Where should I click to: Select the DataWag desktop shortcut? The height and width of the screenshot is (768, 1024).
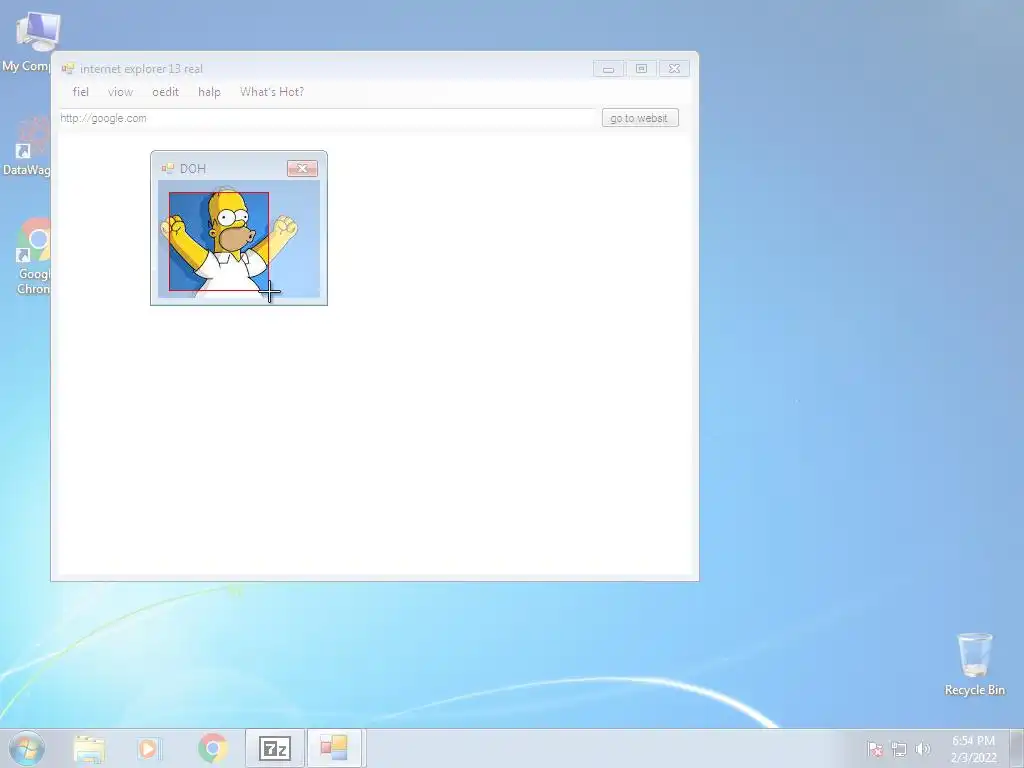click(27, 147)
